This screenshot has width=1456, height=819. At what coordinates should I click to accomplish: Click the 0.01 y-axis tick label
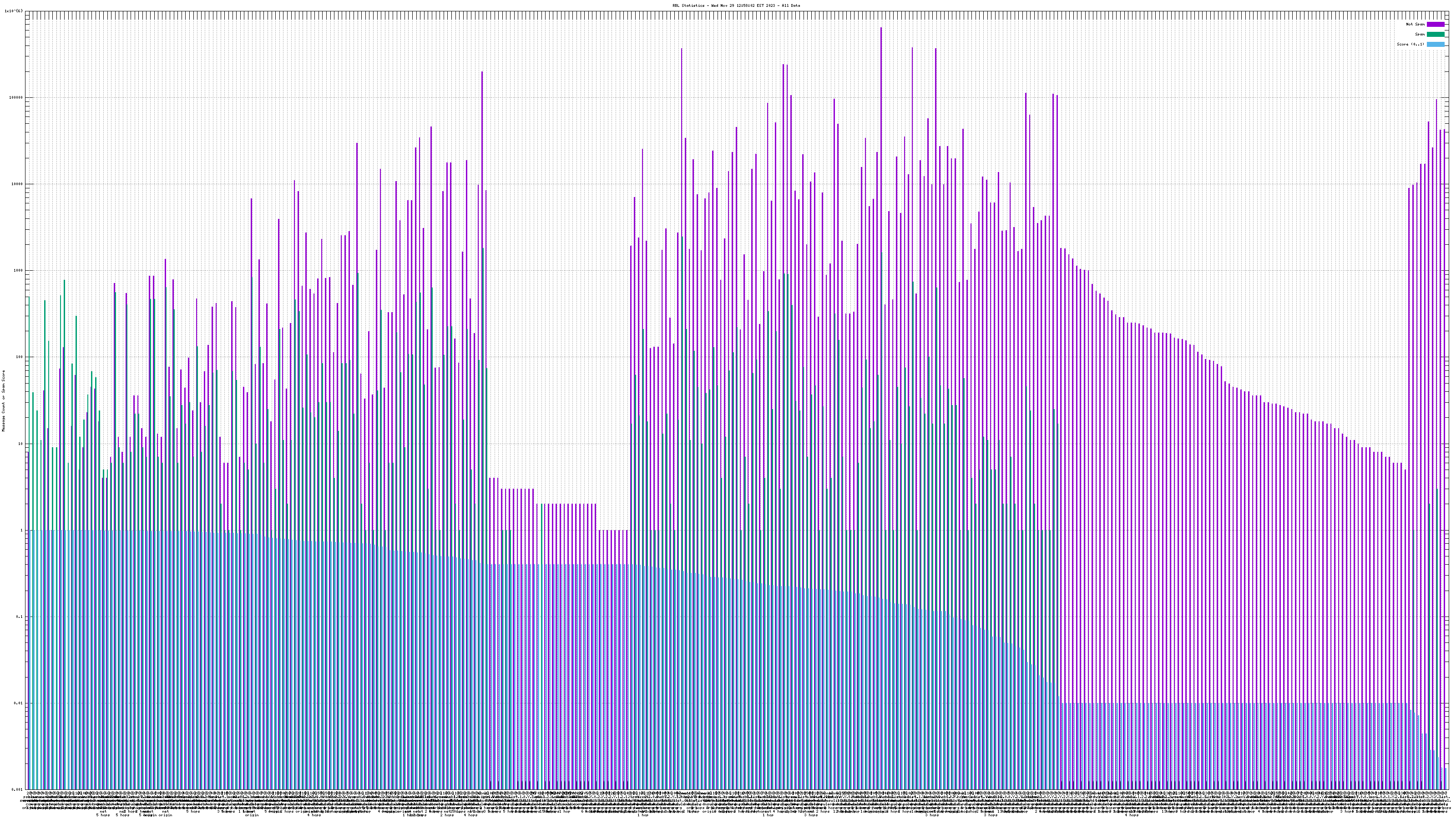tap(19, 703)
